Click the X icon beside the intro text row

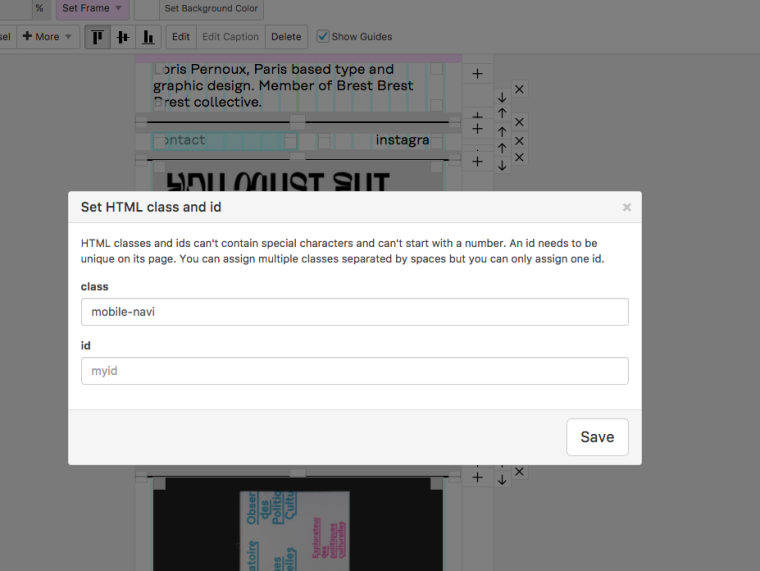(519, 89)
